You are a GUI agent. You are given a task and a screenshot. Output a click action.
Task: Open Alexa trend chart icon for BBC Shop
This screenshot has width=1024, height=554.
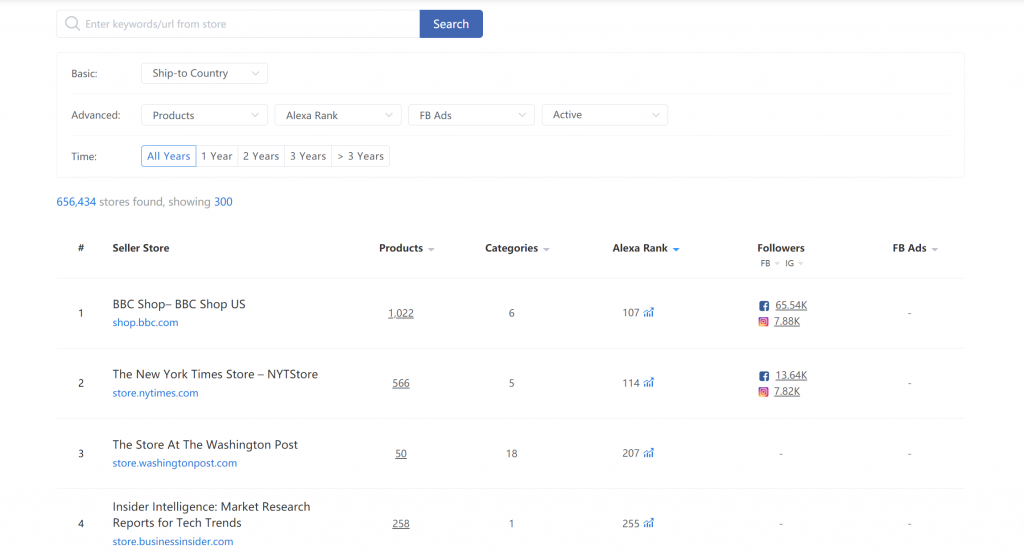click(648, 312)
